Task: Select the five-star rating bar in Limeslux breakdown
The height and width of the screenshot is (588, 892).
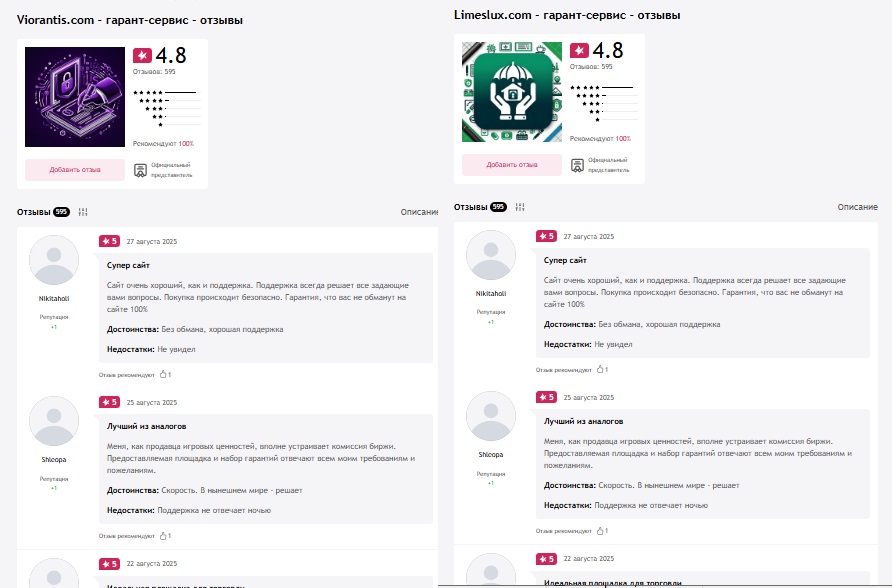Action: coord(604,87)
